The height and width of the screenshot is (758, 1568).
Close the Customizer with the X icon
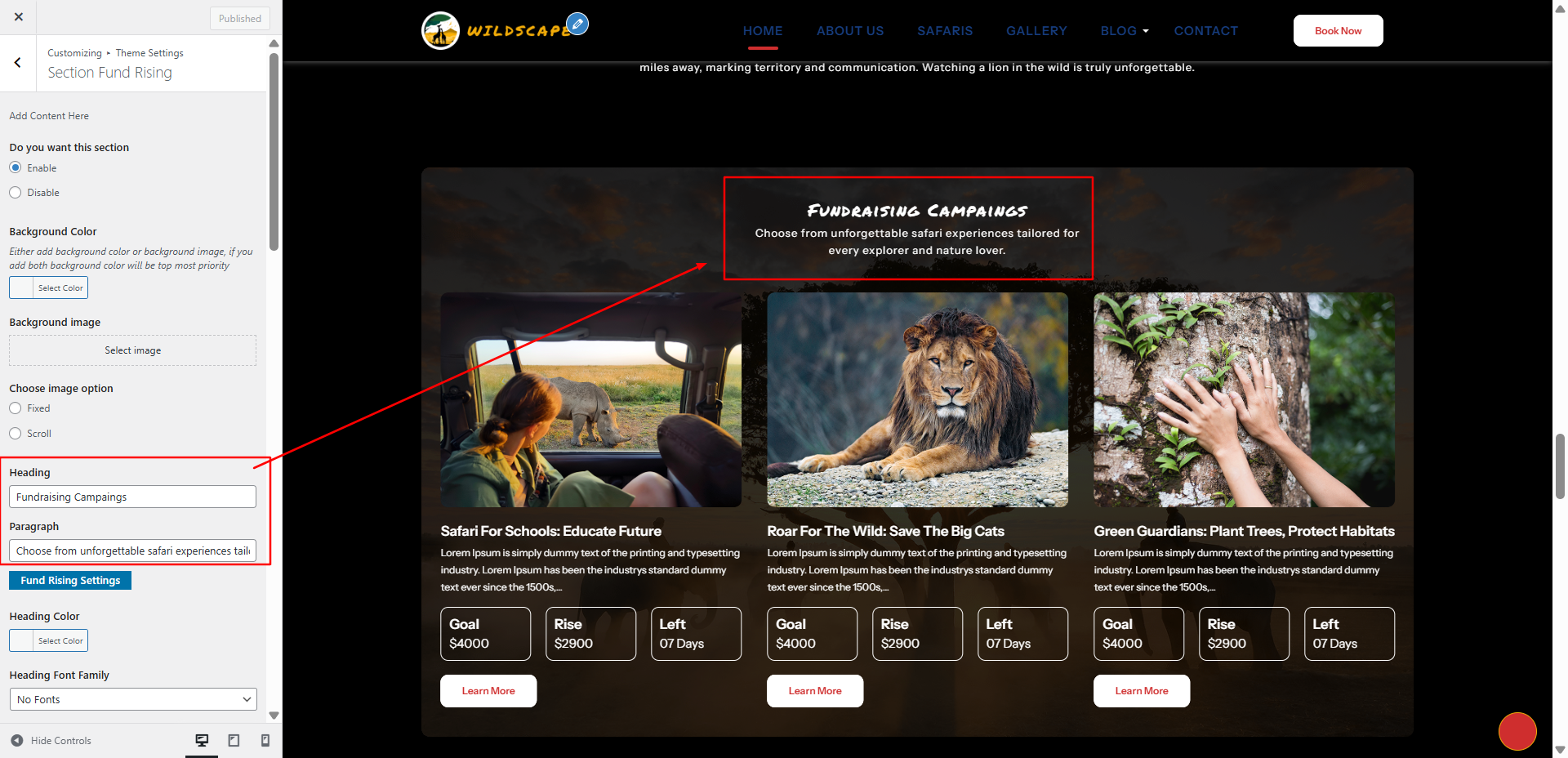coord(18,16)
